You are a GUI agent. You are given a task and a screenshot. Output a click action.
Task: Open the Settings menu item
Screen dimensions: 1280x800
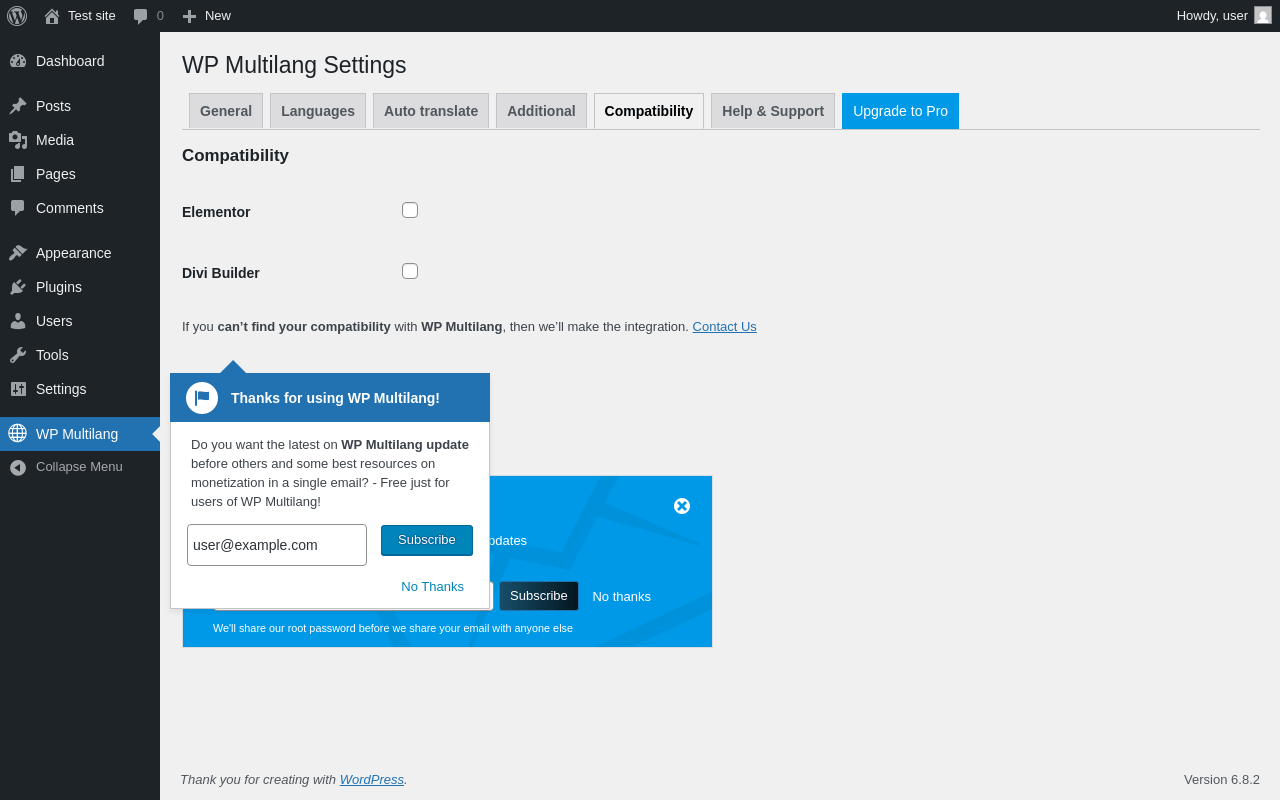tap(80, 389)
